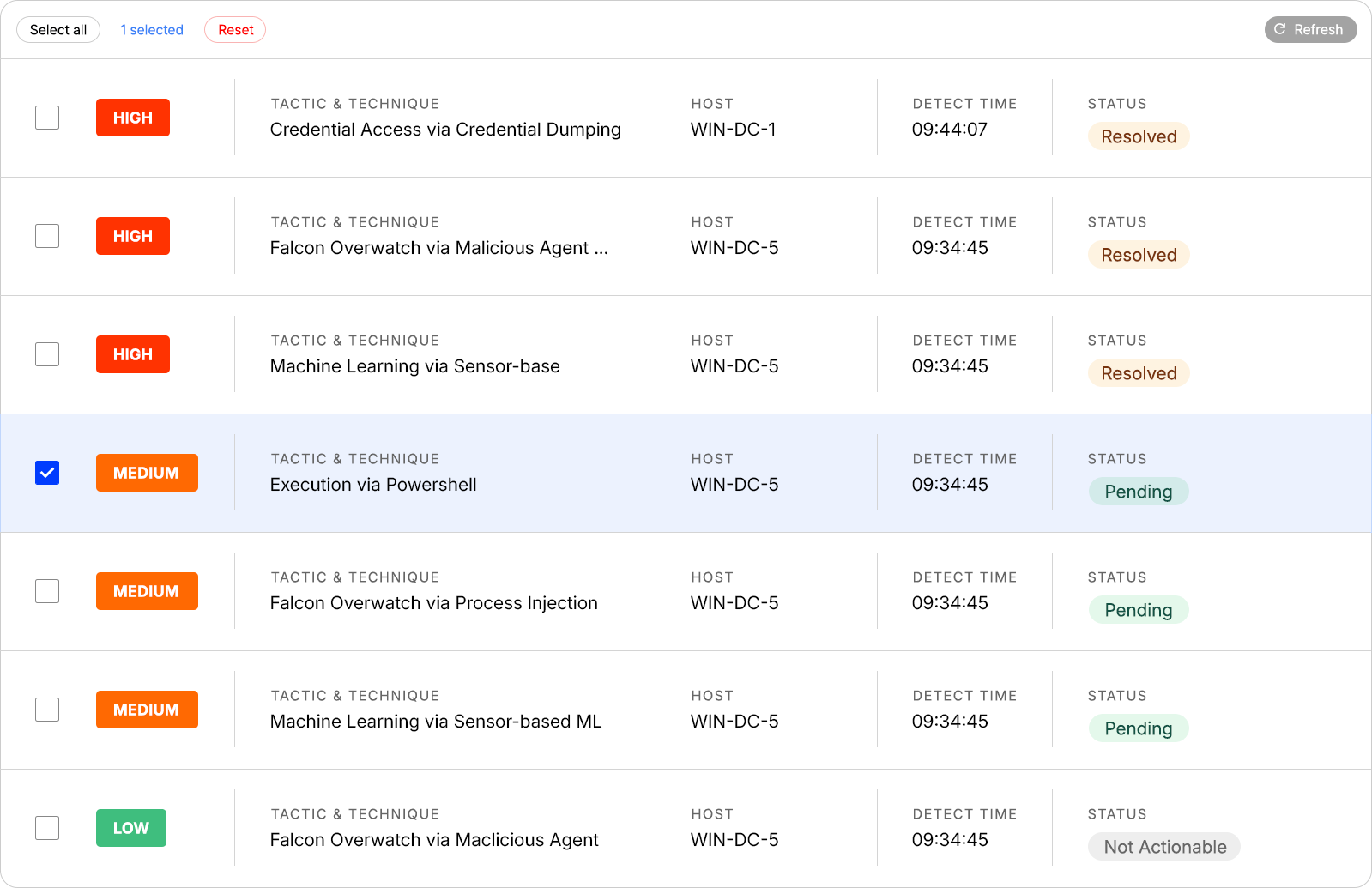Open Execution via Powershell detection
This screenshot has height=888, width=1372.
point(373,485)
